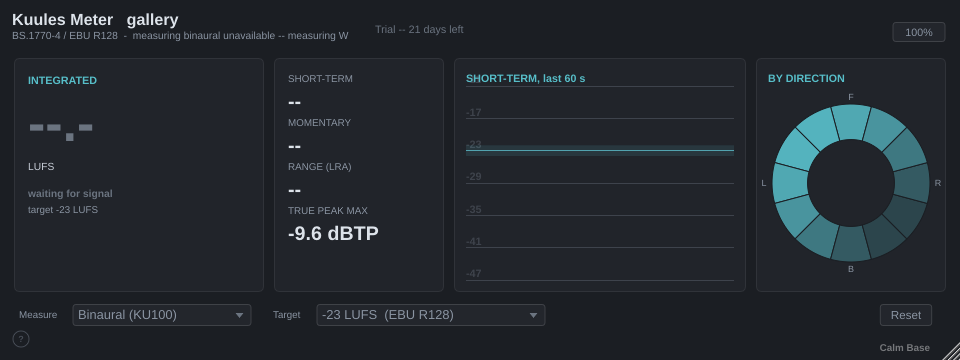
Task: Click the integrated LUFS dashes readout
Action: (61, 131)
